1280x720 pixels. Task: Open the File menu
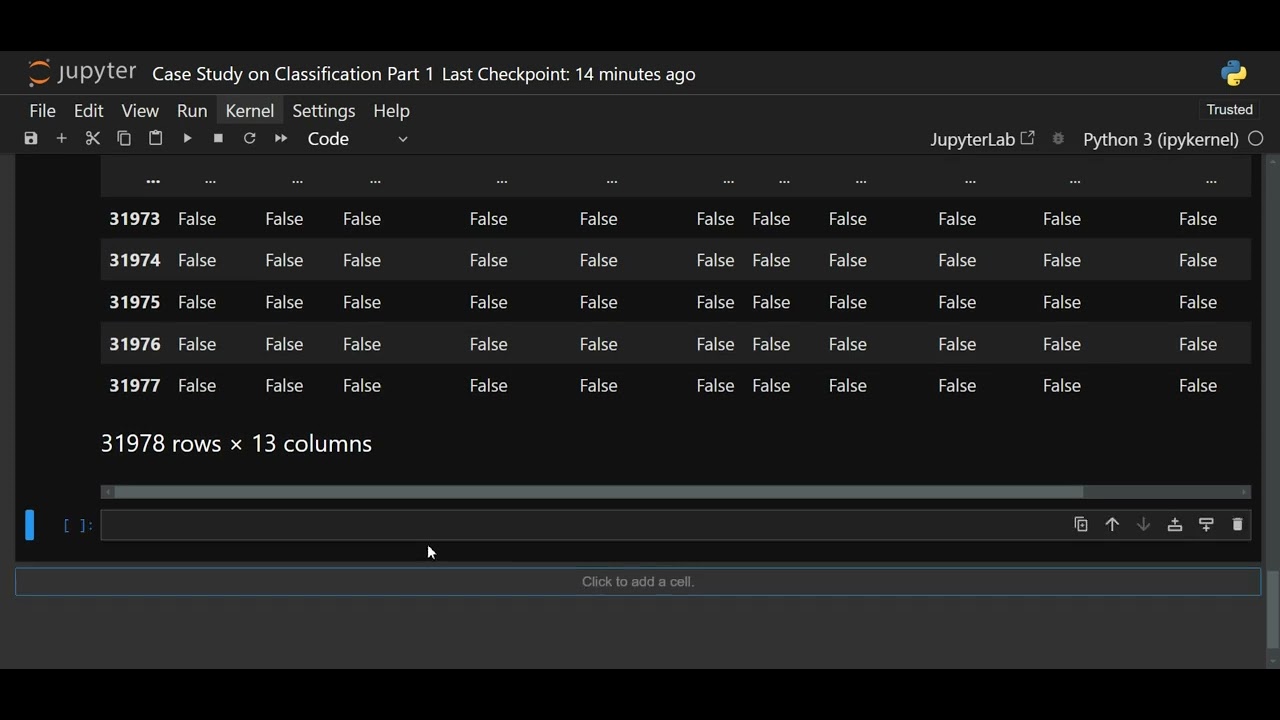pos(42,111)
